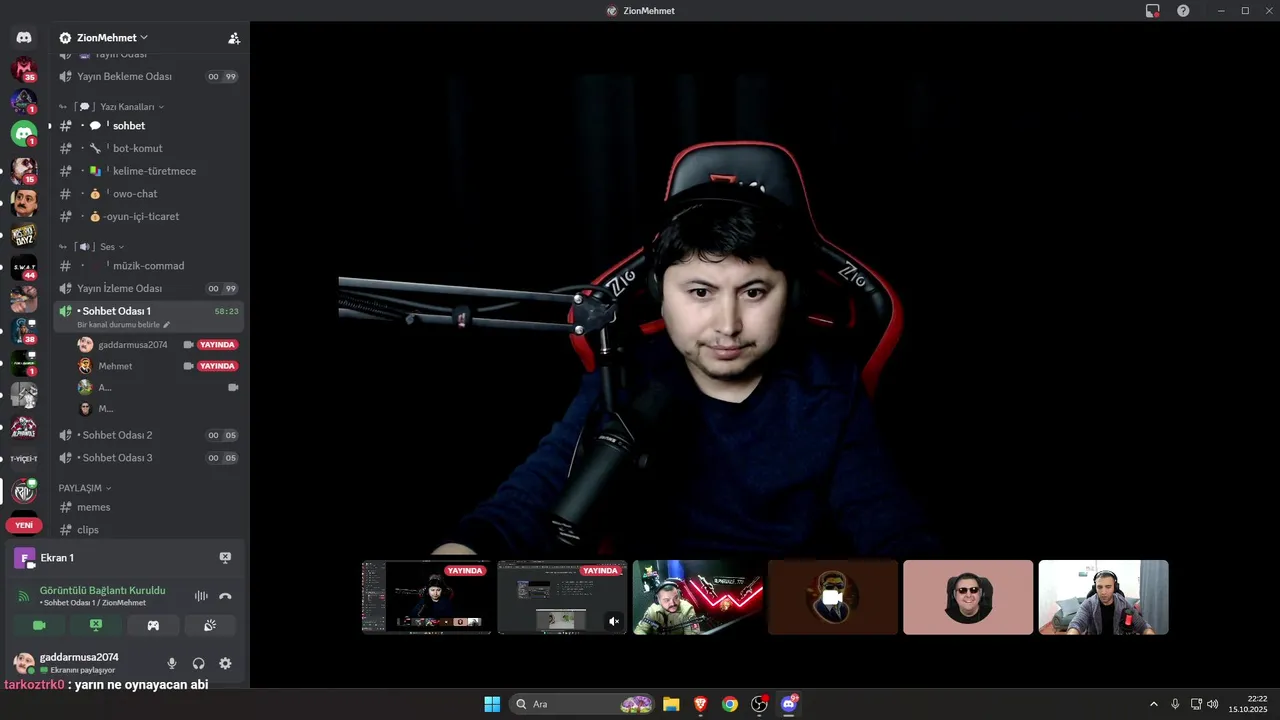
Task: Disconnect from the voice channel
Action: pyautogui.click(x=225, y=596)
